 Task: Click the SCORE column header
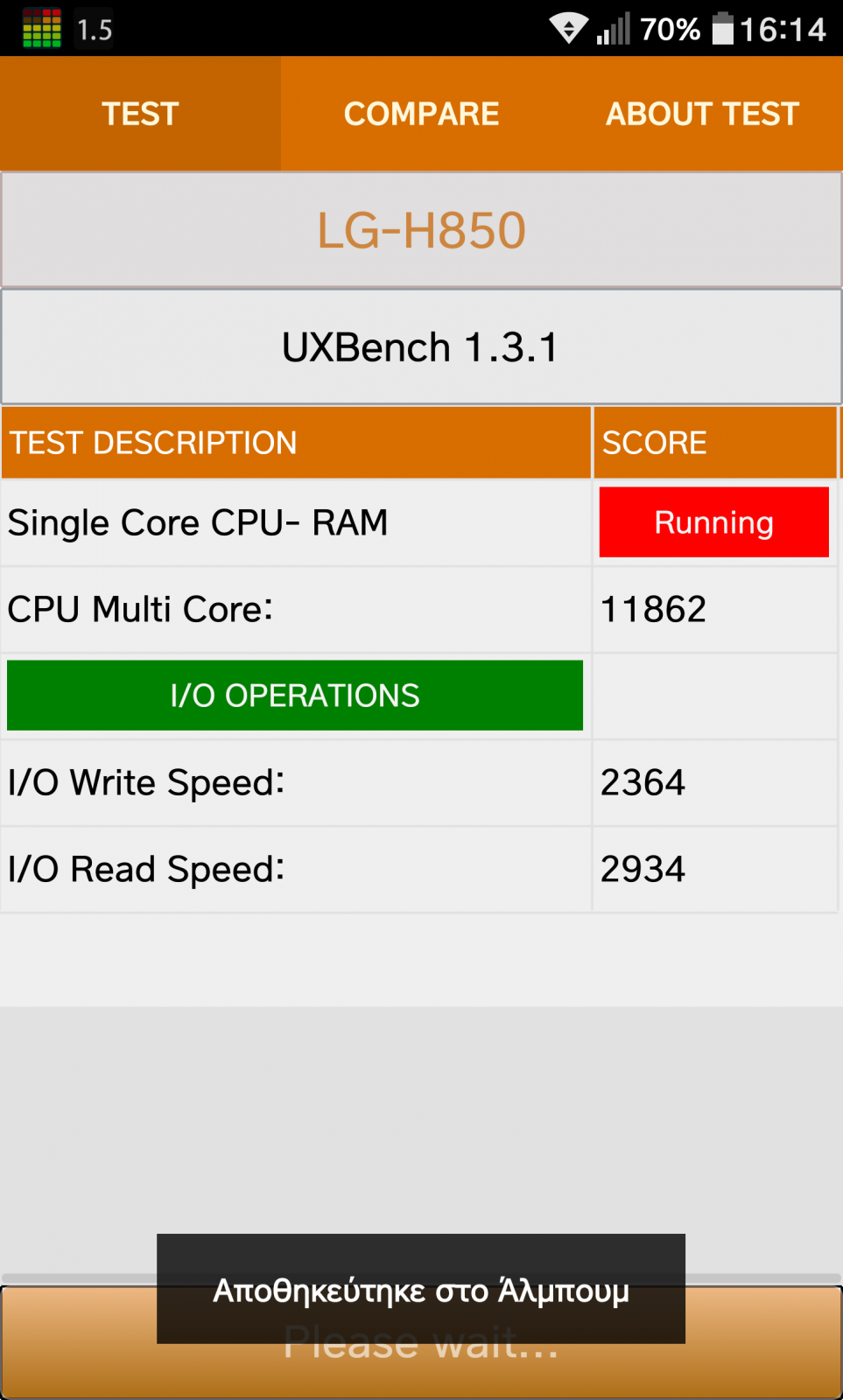715,443
